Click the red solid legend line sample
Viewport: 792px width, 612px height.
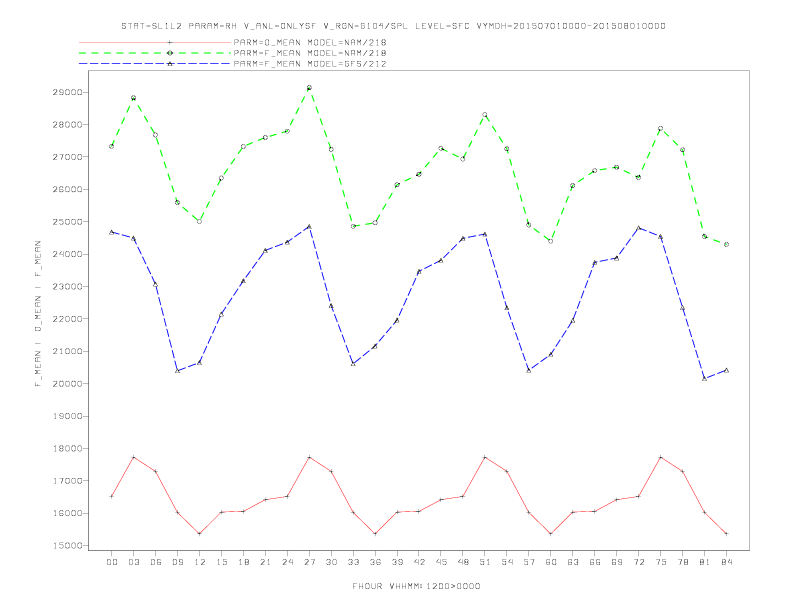tap(155, 42)
